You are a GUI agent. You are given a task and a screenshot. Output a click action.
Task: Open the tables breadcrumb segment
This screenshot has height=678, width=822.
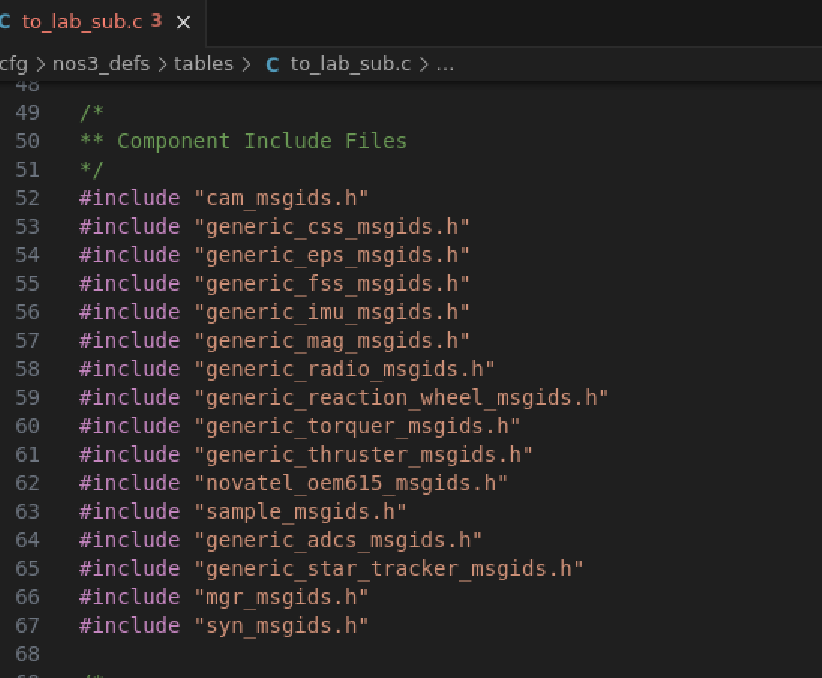coord(203,64)
